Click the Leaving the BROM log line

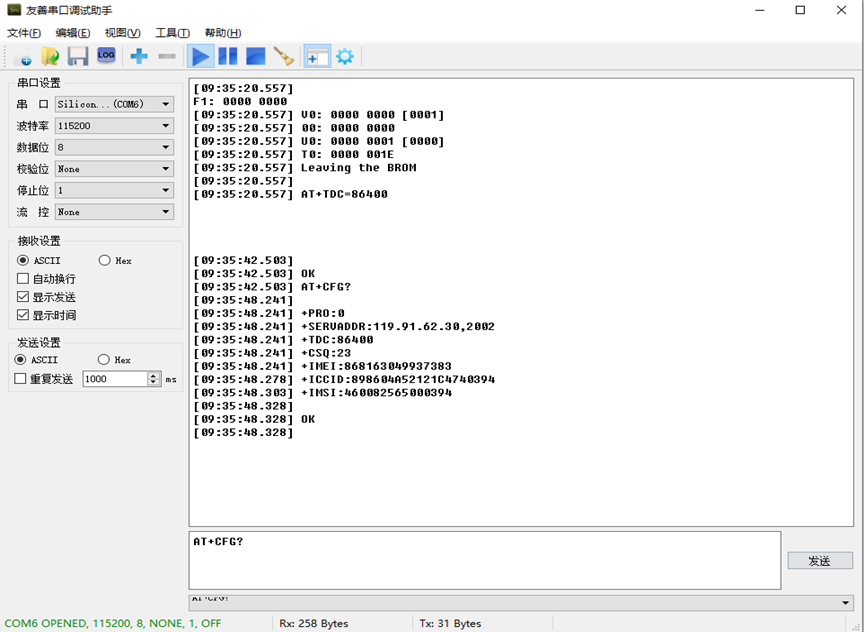click(359, 168)
